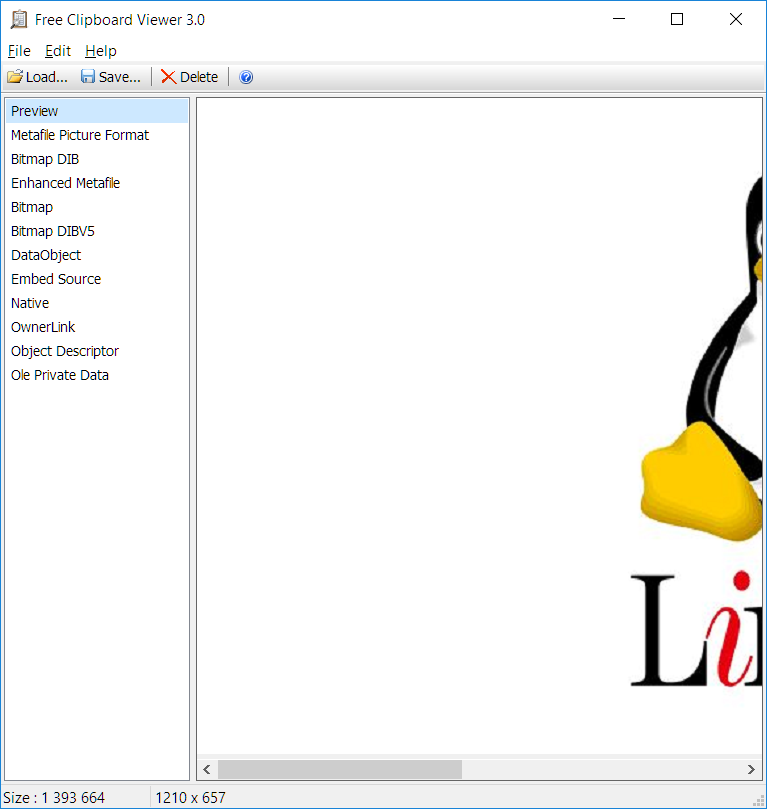767x809 pixels.
Task: Click the Linux penguin image preview
Action: (700, 400)
